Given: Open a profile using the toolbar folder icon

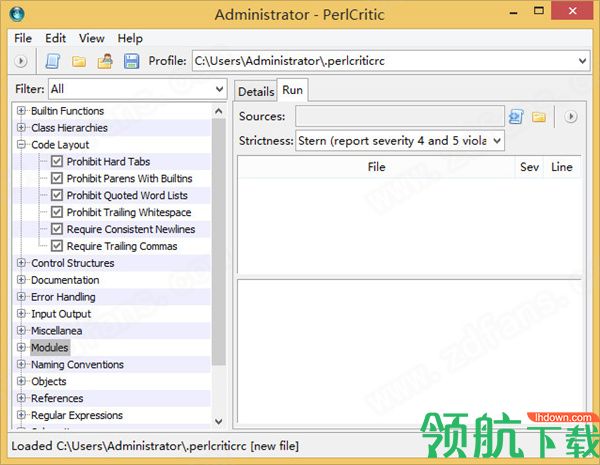Looking at the screenshot, I should click(x=79, y=61).
